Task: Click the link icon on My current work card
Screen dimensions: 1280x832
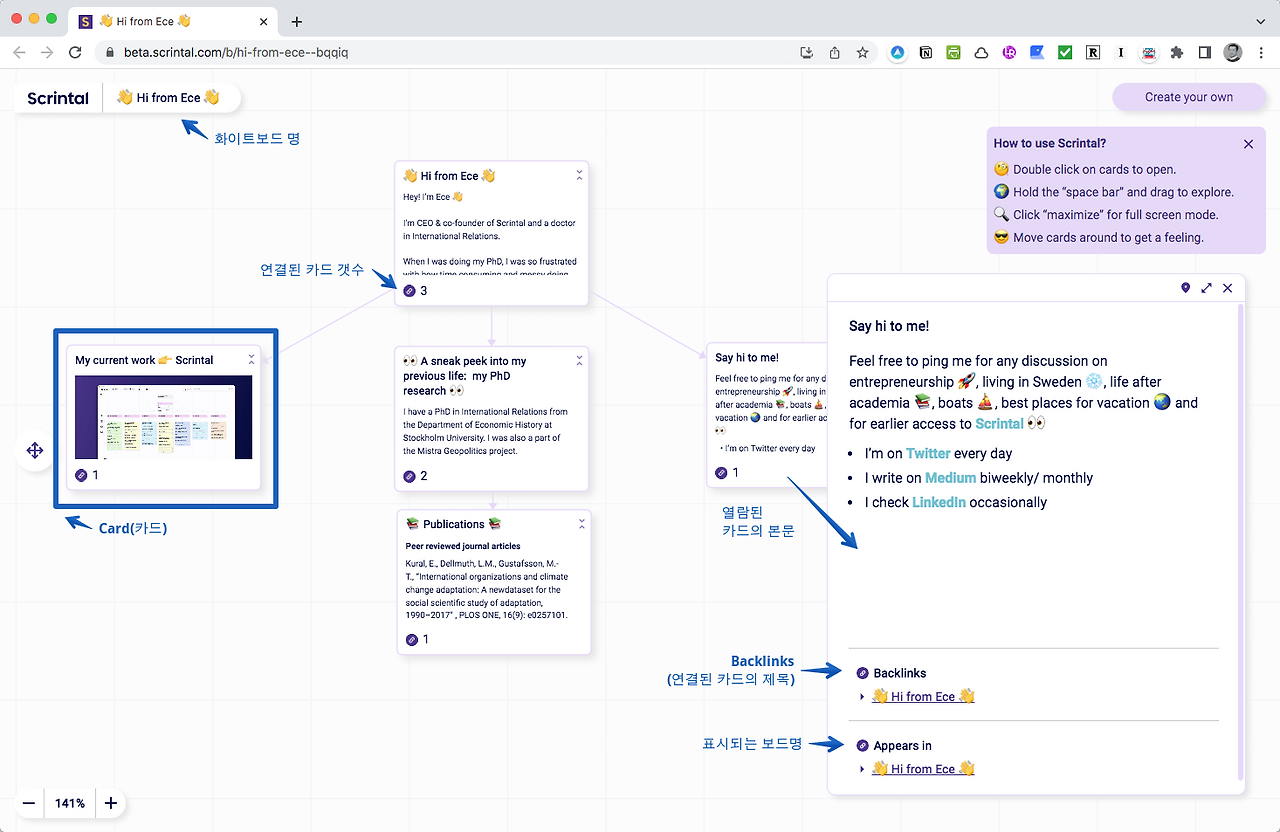Action: coord(81,475)
